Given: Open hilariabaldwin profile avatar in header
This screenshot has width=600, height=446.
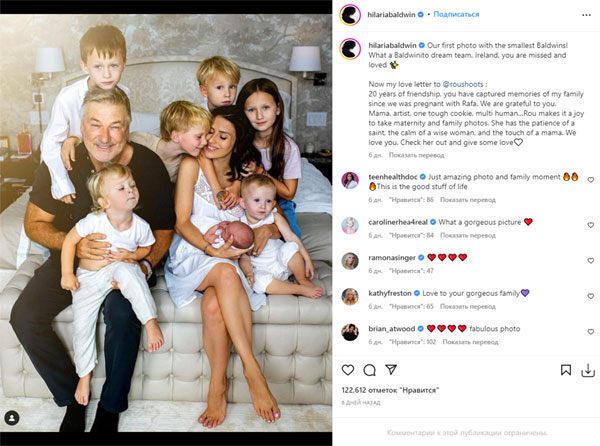Looking at the screenshot, I should click(350, 15).
